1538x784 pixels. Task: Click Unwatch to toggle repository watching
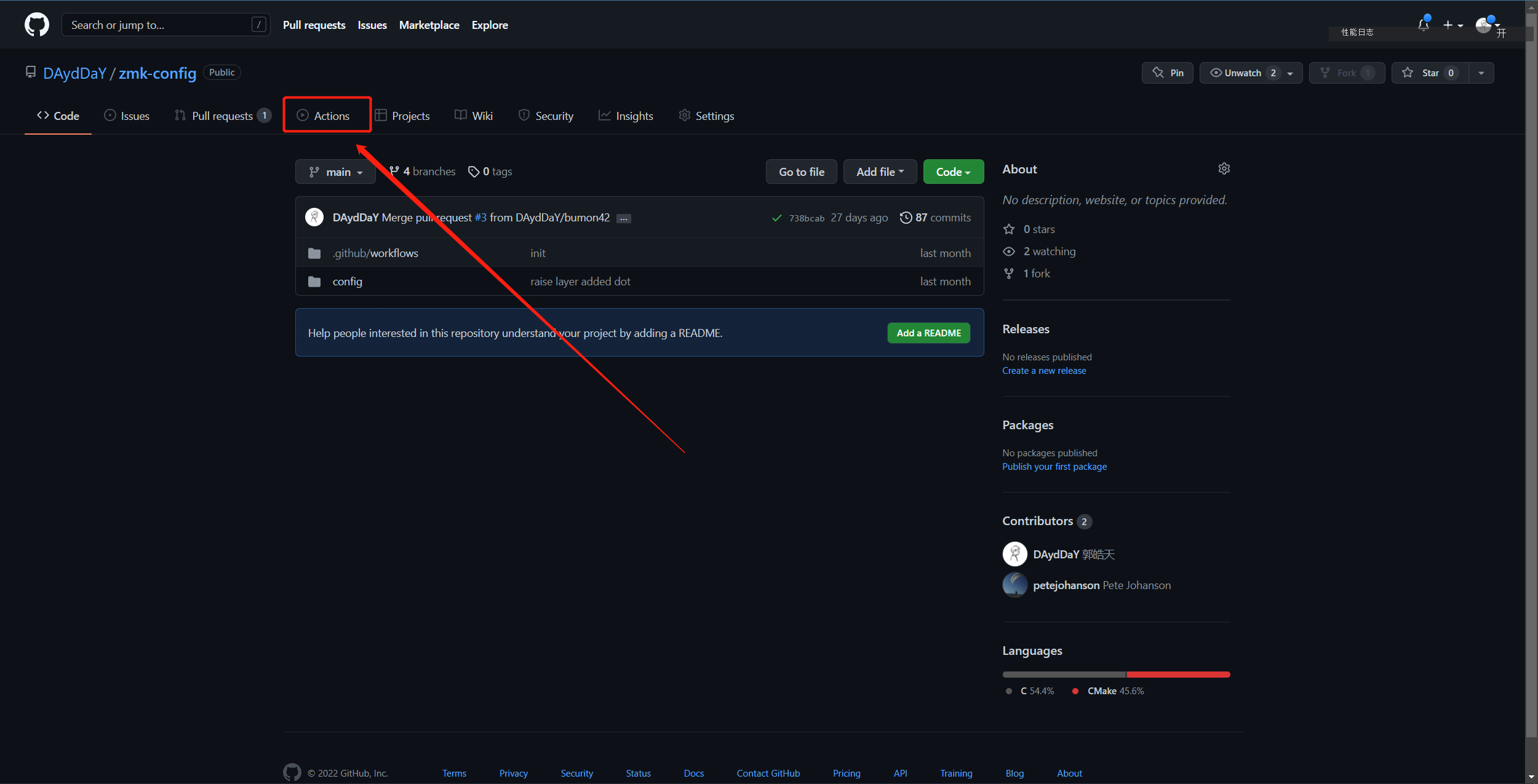[x=1241, y=73]
